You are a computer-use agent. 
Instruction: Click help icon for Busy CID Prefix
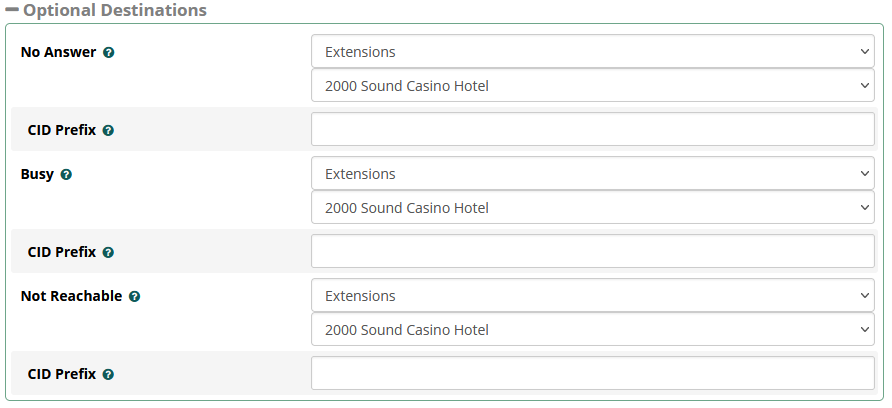point(108,252)
